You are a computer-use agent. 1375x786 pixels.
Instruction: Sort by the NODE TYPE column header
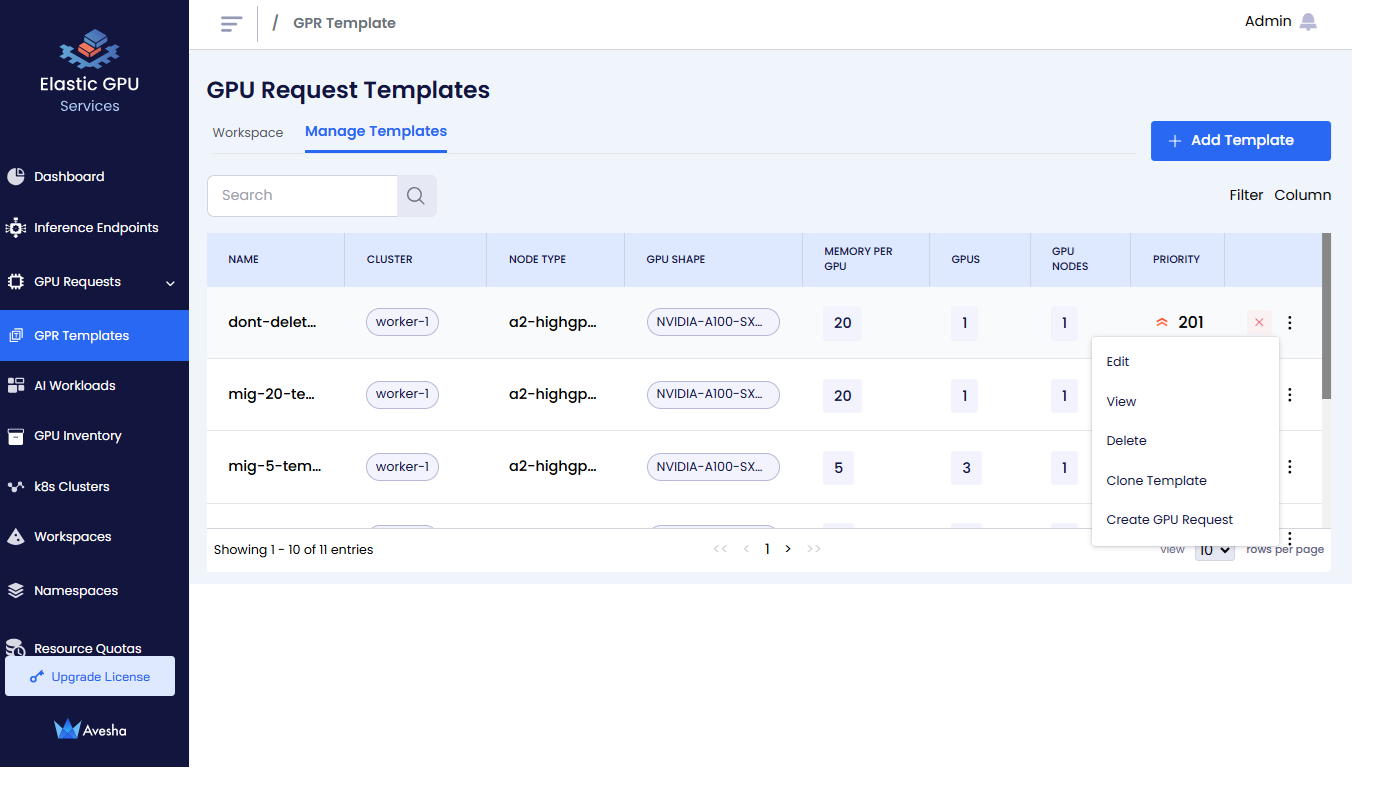coord(537,259)
